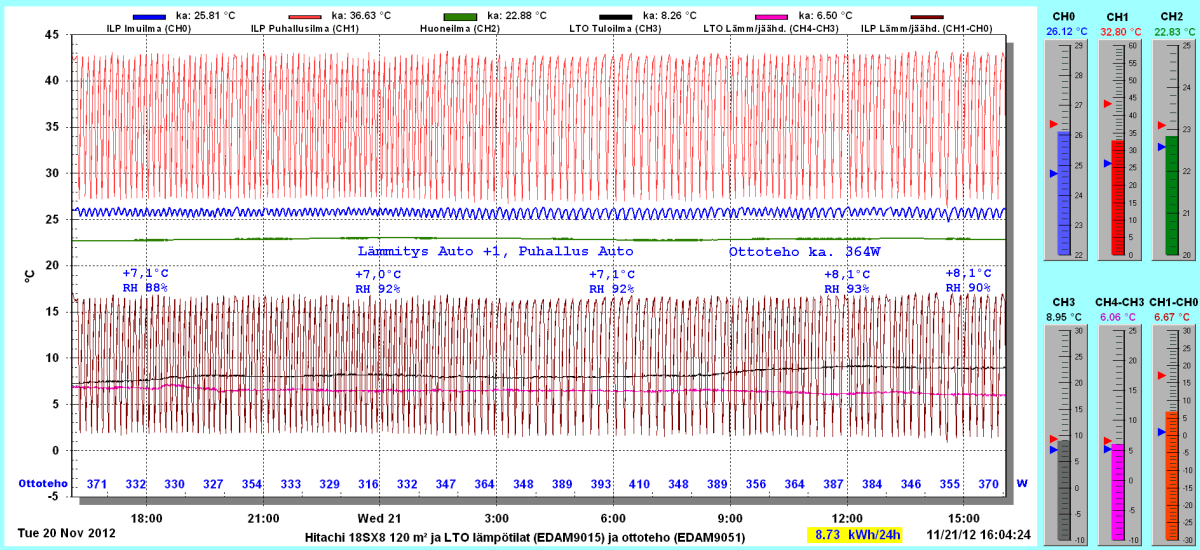Image resolution: width=1200 pixels, height=550 pixels.
Task: Click the Ottoteho value 393
Action: point(601,484)
